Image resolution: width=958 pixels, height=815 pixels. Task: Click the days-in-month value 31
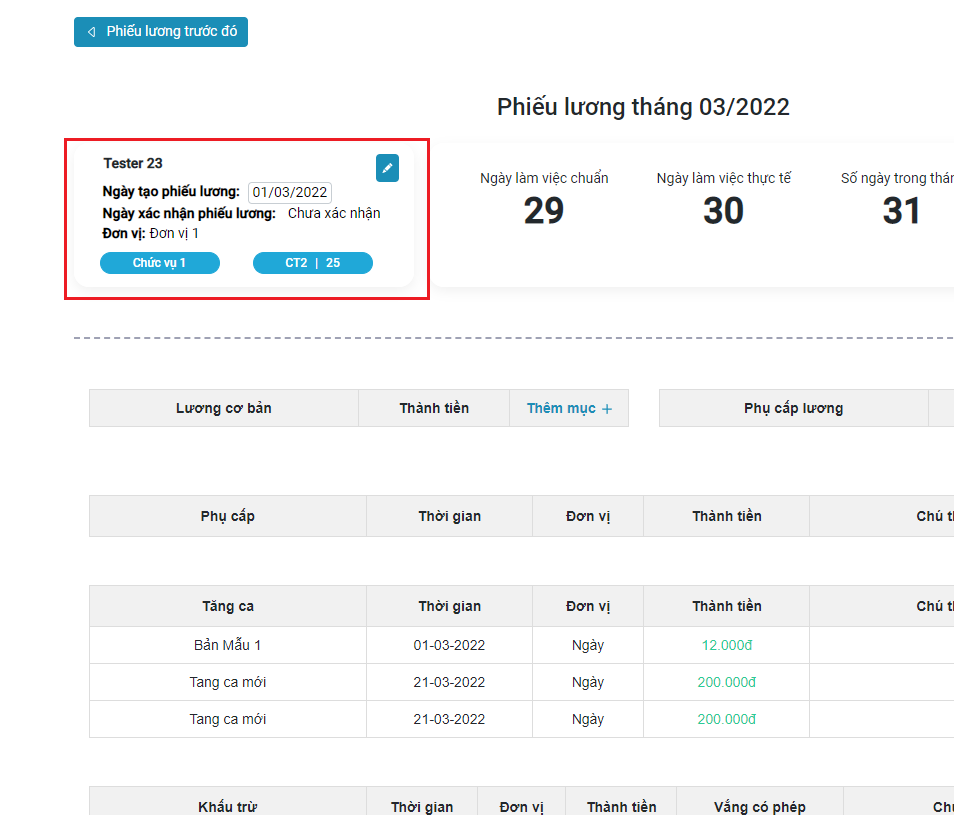pyautogui.click(x=901, y=211)
